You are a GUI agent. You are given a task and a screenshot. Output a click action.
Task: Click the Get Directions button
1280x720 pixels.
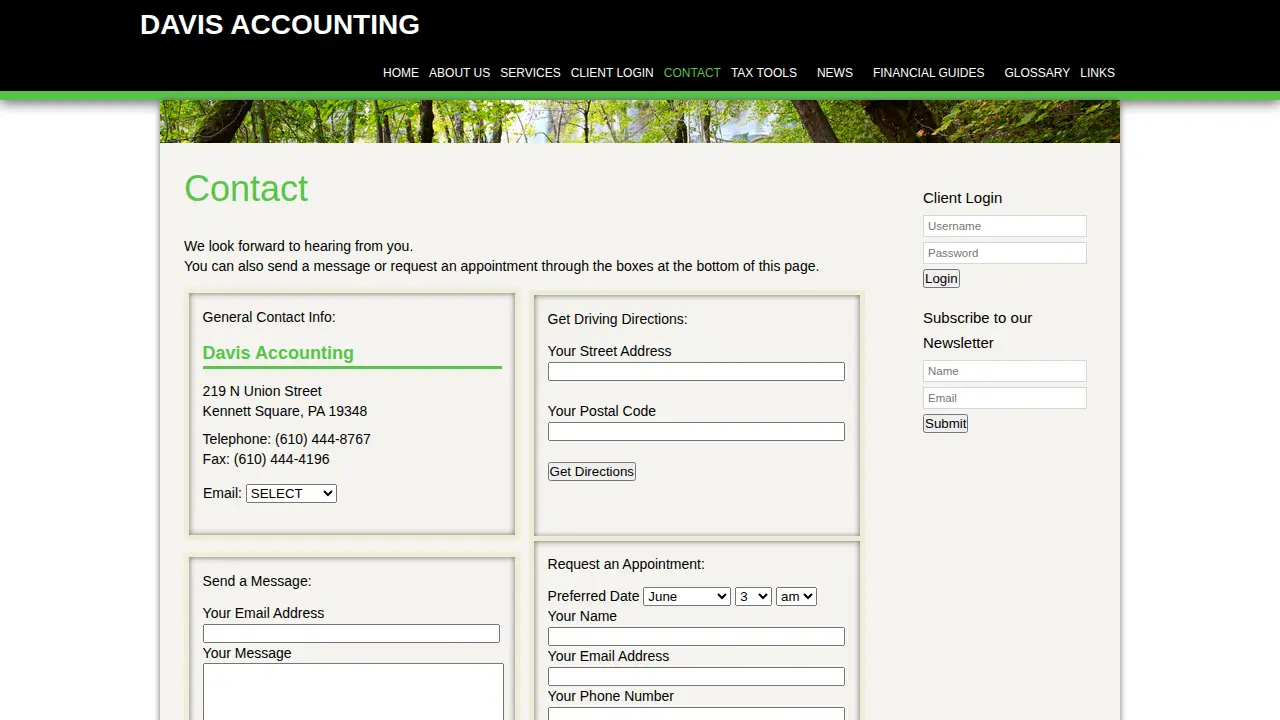592,472
